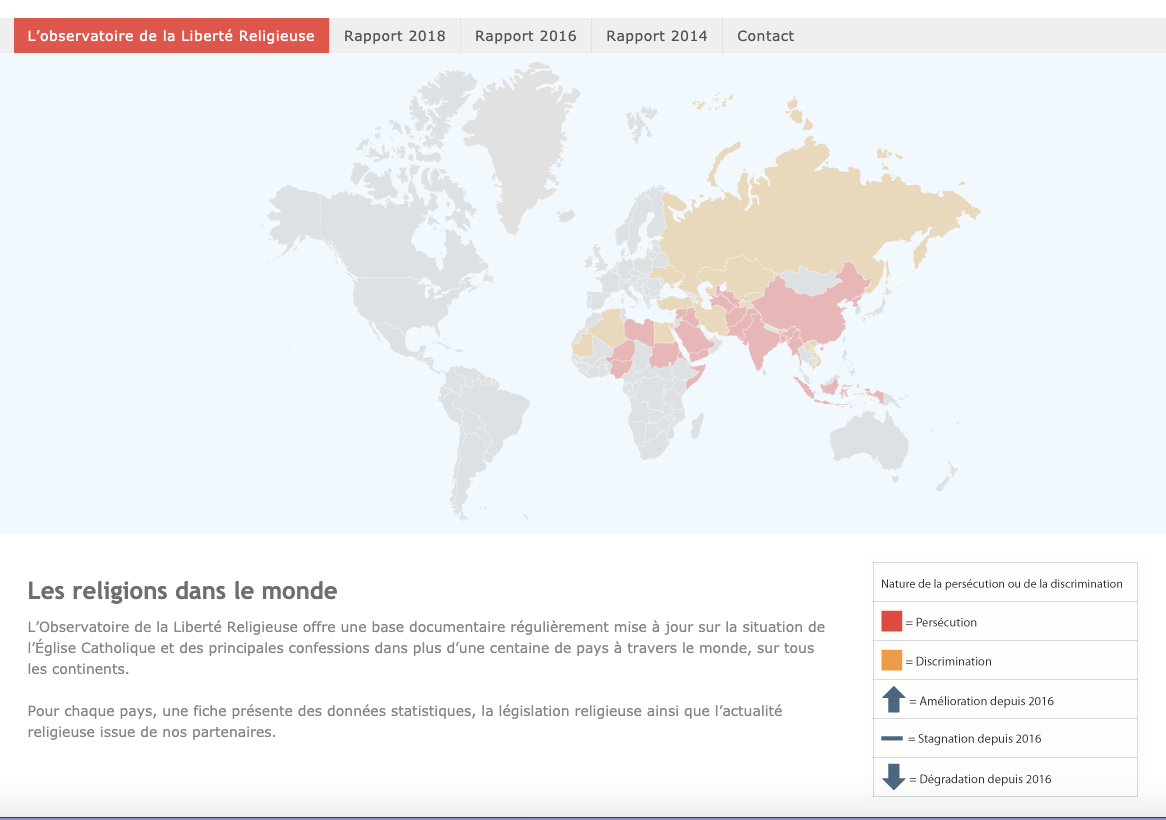Image resolution: width=1166 pixels, height=820 pixels.
Task: Click the Dégradation down arrow icon in legend
Action: point(893,778)
